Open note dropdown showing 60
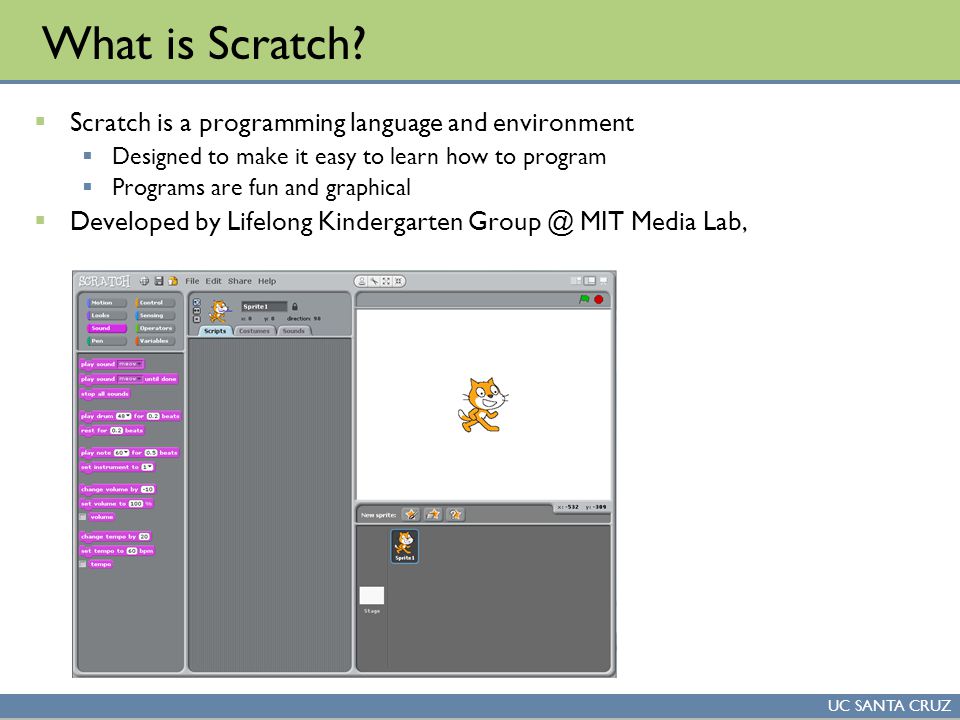The image size is (960, 720). (x=121, y=453)
